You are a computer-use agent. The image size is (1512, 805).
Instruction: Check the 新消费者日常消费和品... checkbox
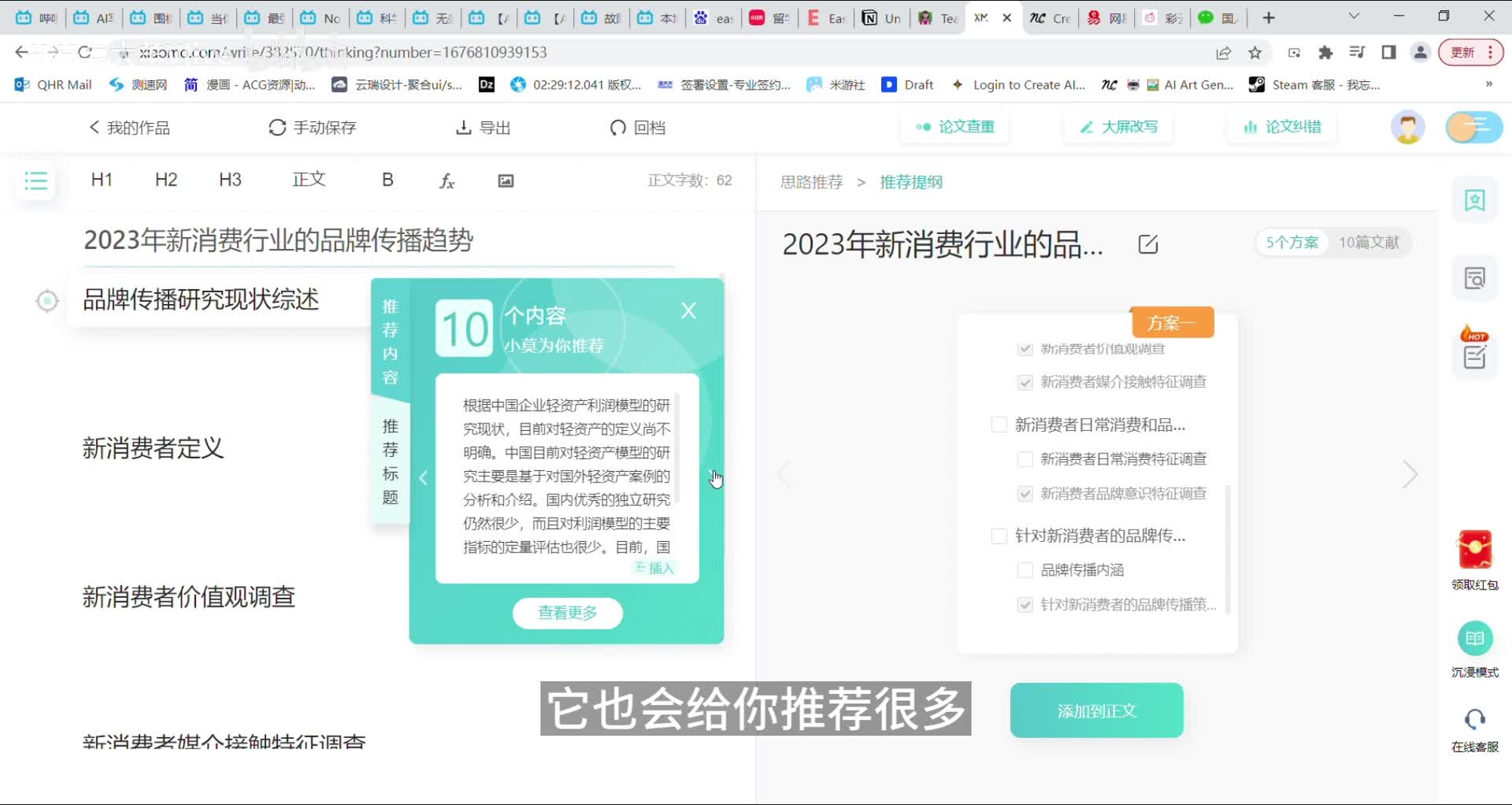click(x=999, y=425)
